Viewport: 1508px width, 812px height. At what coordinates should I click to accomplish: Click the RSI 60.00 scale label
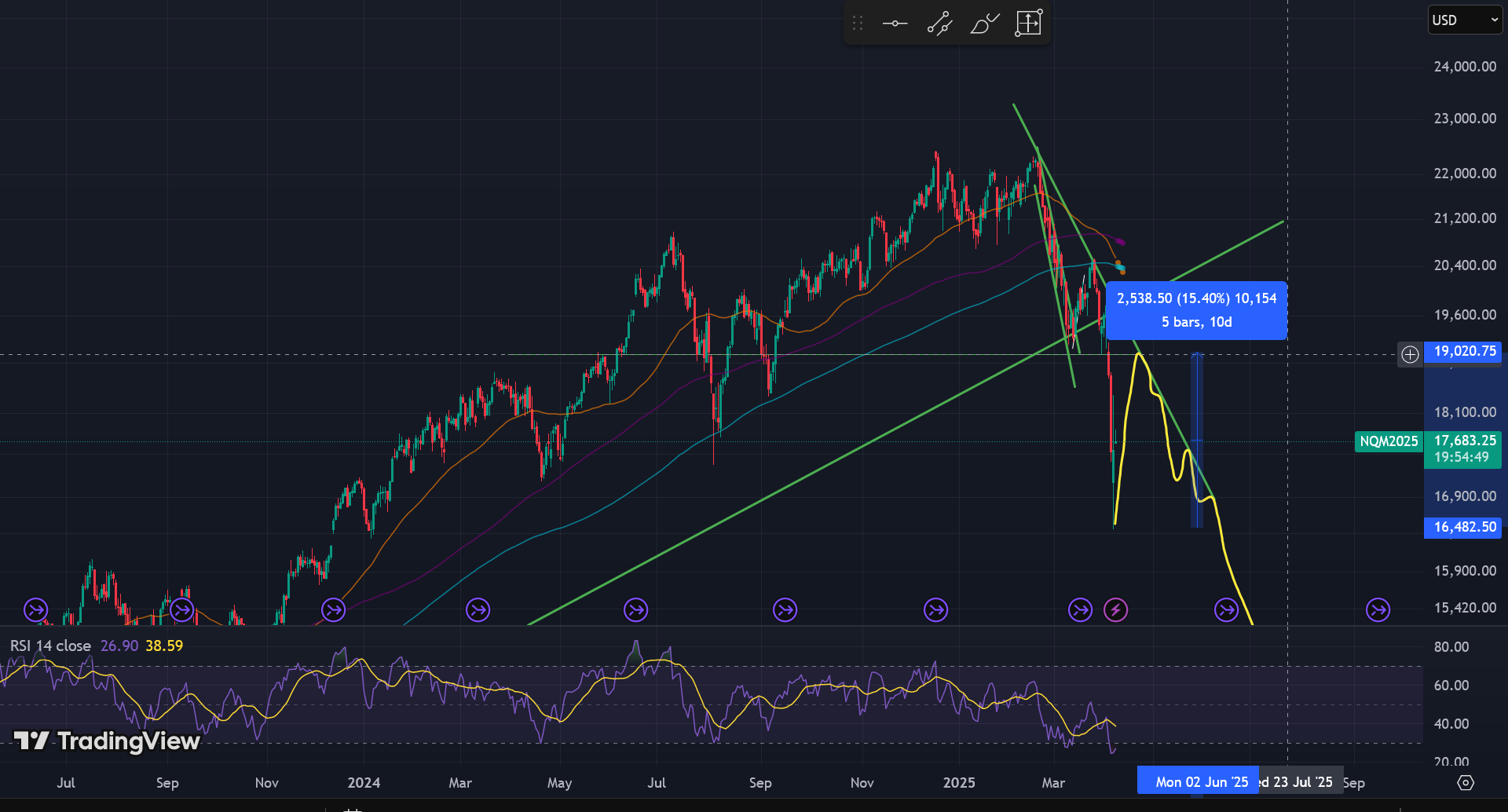click(1451, 686)
